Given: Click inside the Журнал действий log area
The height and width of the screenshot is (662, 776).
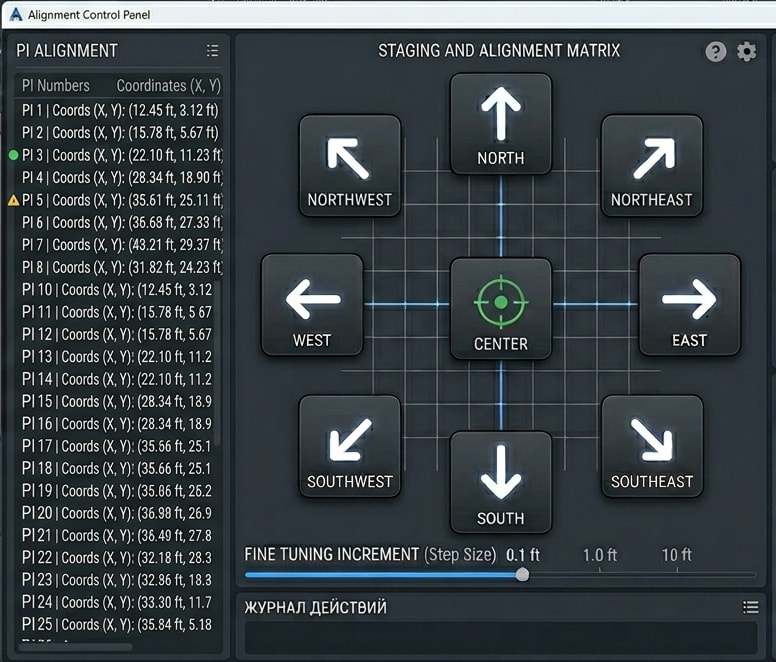Looking at the screenshot, I should coord(501,637).
